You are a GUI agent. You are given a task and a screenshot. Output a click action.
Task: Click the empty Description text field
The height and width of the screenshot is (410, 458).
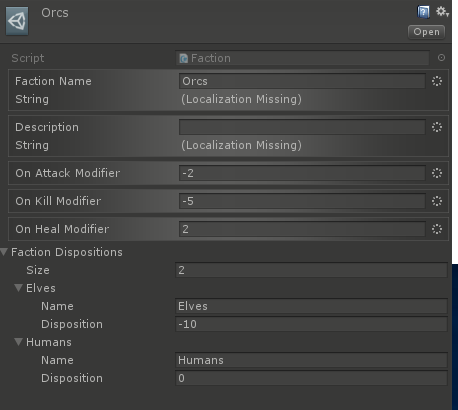302,127
